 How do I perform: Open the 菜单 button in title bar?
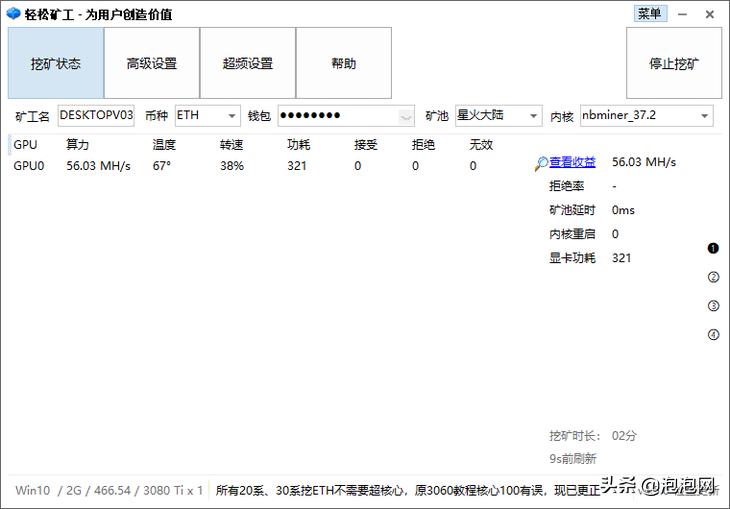pos(650,13)
